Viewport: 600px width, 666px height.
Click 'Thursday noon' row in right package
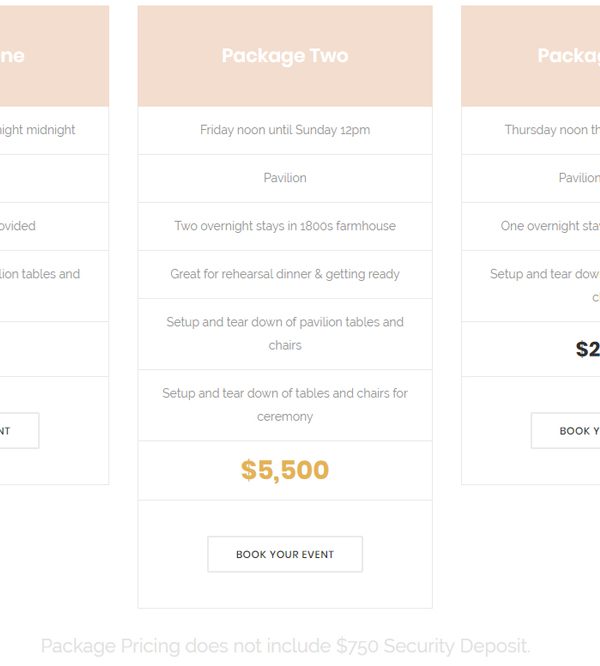531,130
